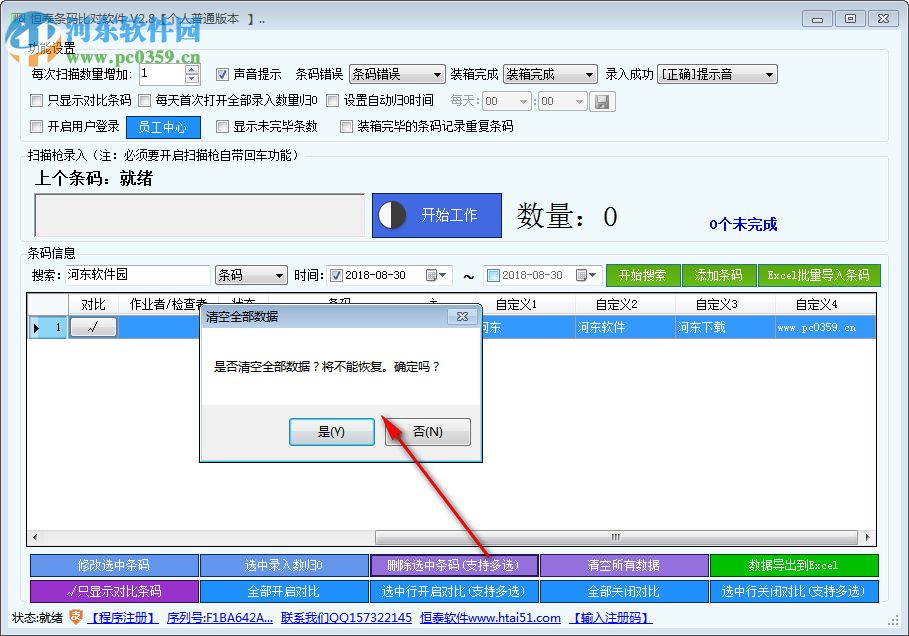Click the checkmark in the 对比 column

(93, 327)
